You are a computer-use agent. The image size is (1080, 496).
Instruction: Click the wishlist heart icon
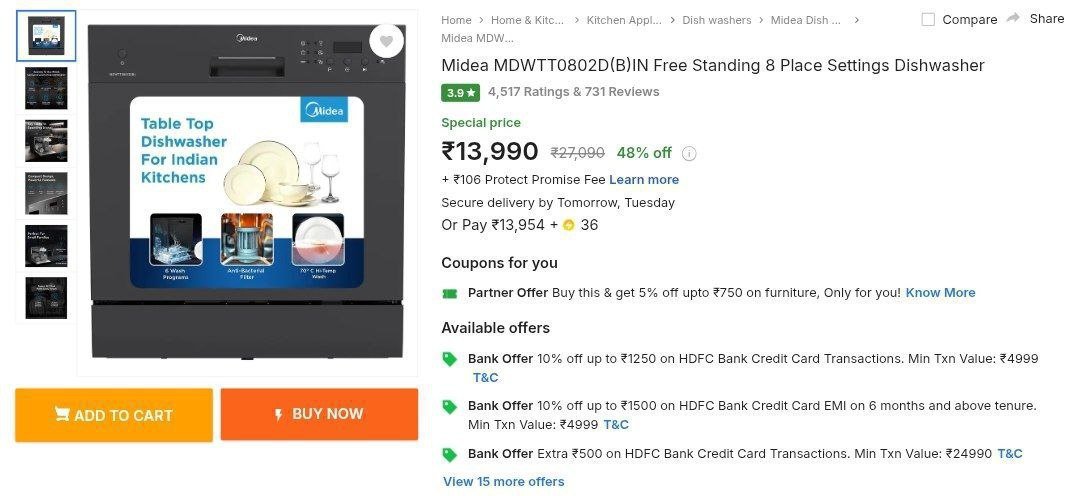[386, 41]
